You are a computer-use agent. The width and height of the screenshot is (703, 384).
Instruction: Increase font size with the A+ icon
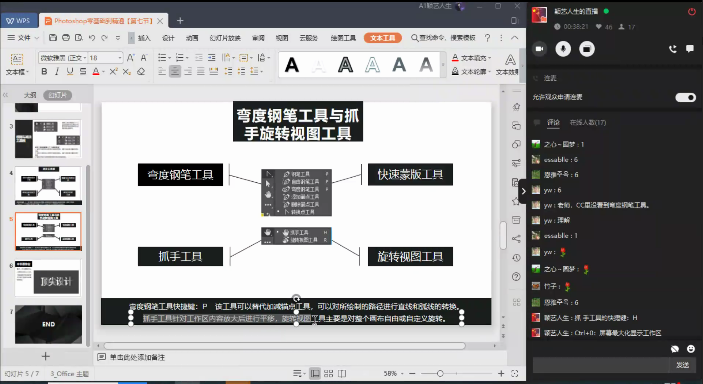click(x=130, y=57)
